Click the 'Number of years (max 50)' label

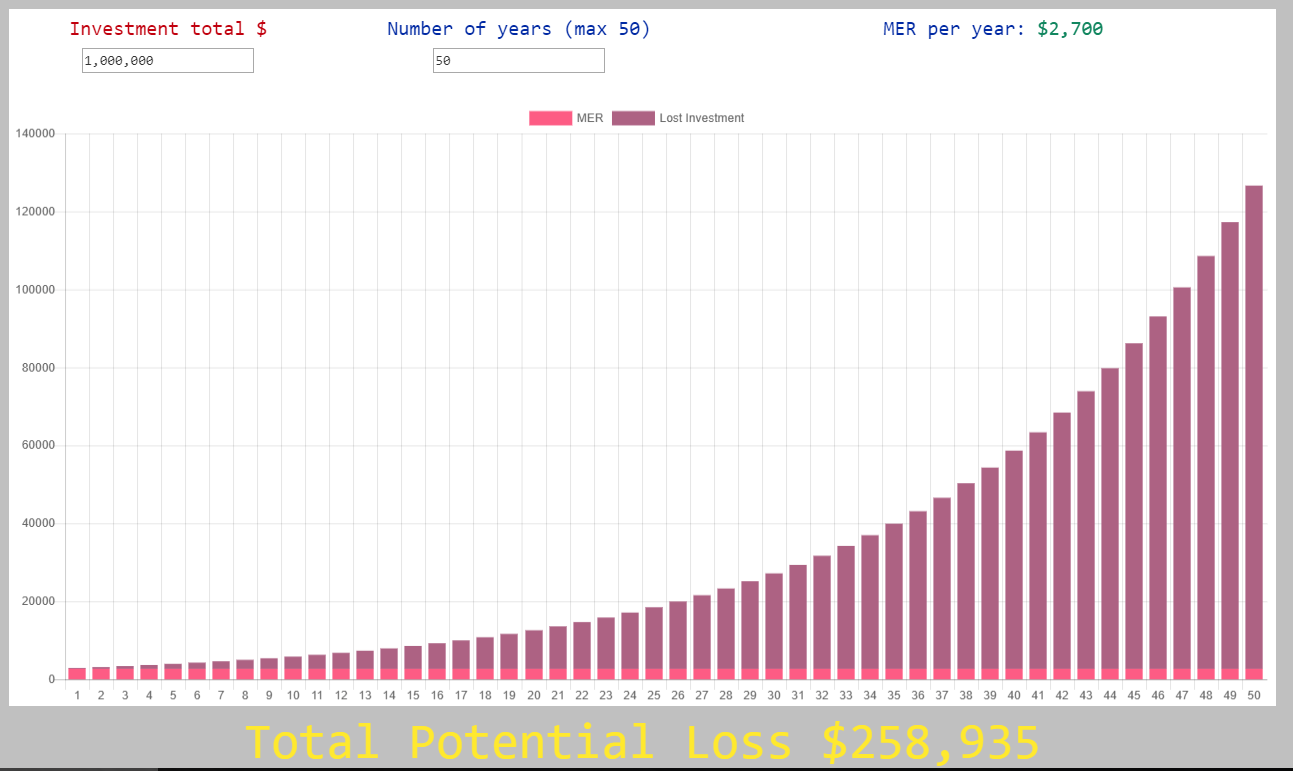519,29
